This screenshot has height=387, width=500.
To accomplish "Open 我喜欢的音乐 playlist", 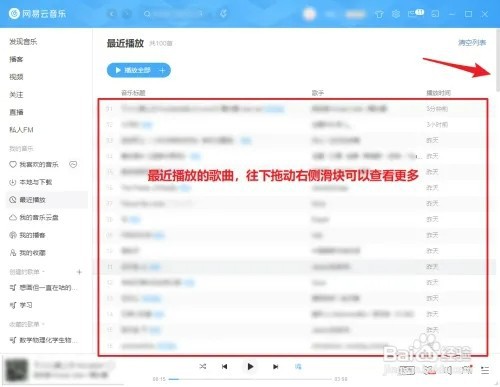I will (39, 165).
